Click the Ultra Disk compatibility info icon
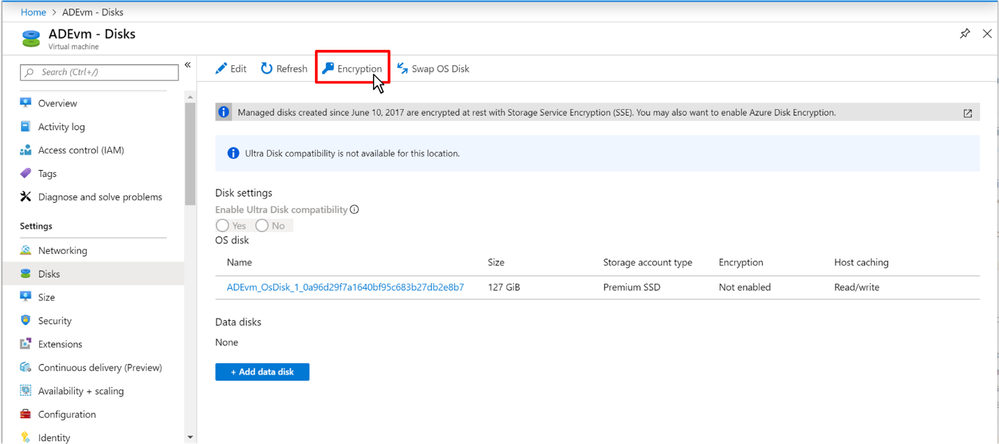999x444 pixels. [355, 209]
